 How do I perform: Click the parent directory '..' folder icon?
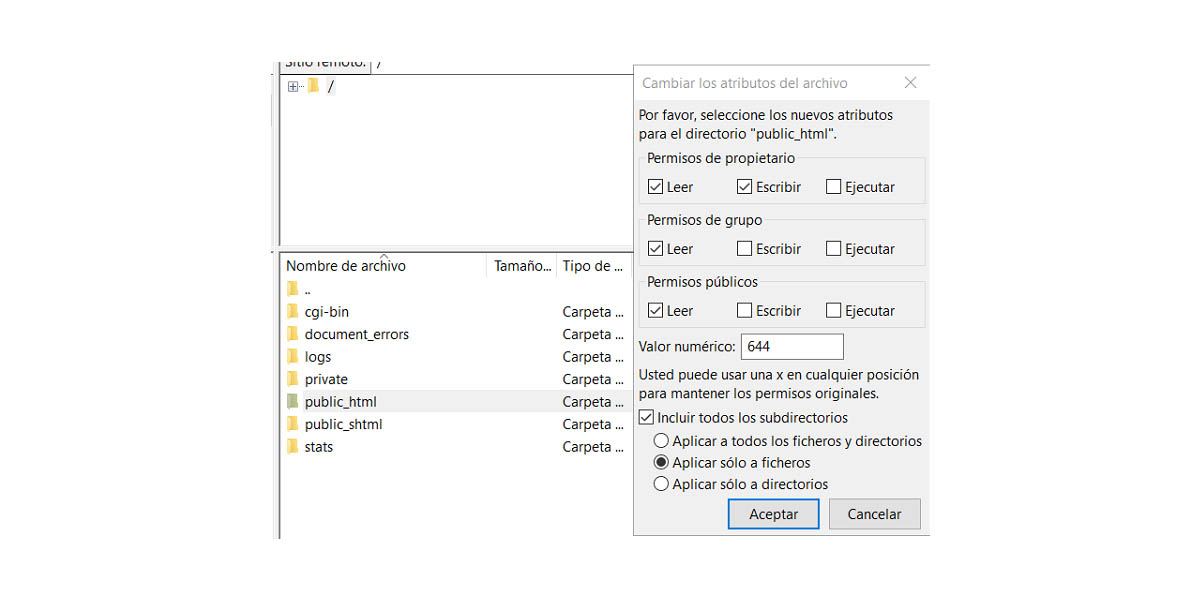(x=292, y=289)
